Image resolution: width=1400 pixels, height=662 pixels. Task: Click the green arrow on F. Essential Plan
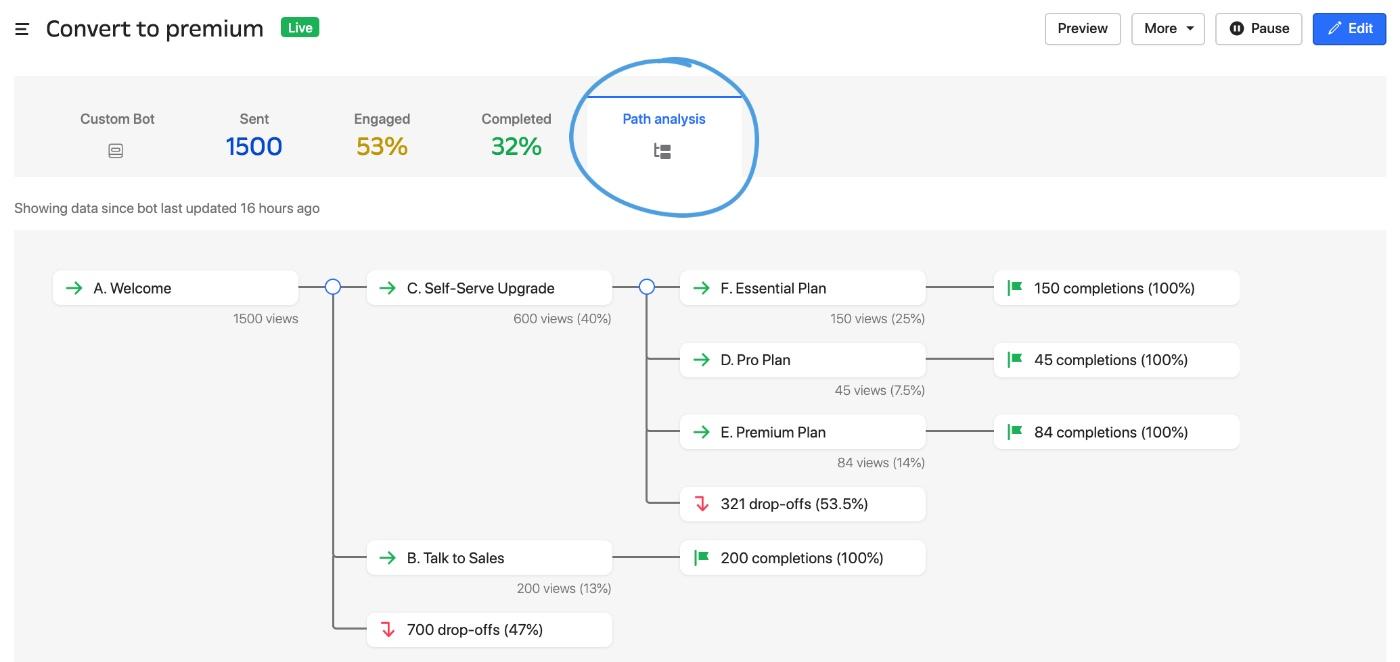point(701,288)
